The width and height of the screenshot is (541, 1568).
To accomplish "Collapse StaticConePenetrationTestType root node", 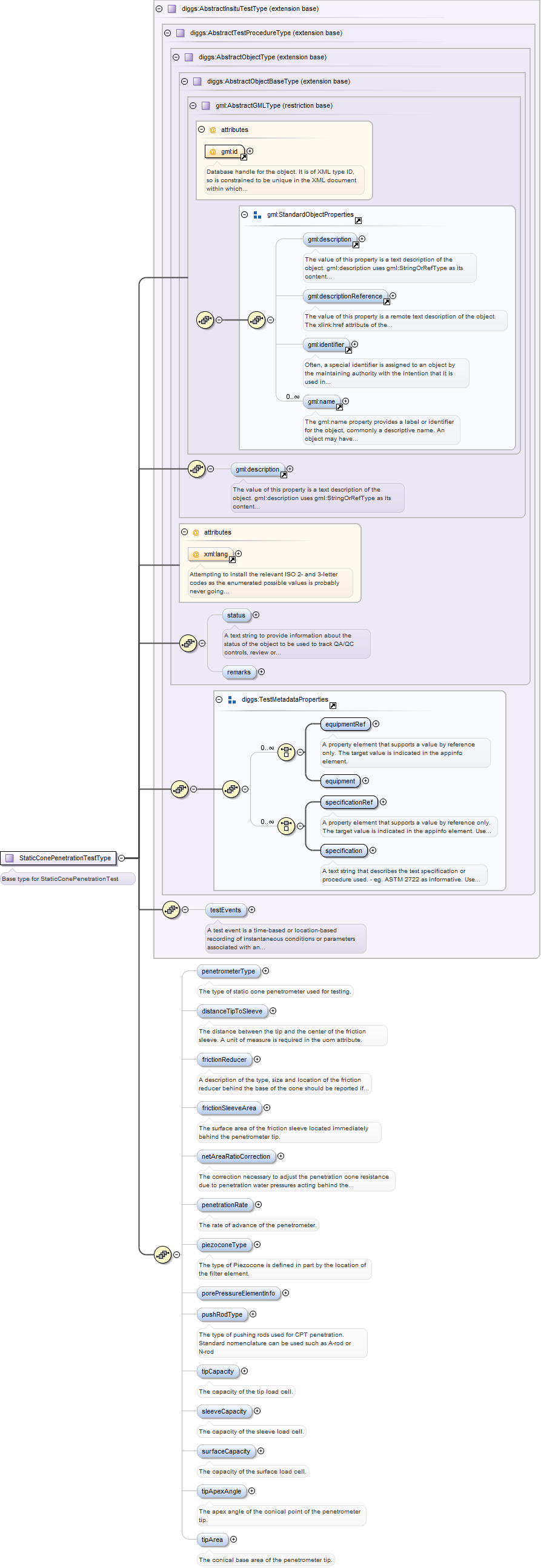I will click(x=121, y=858).
